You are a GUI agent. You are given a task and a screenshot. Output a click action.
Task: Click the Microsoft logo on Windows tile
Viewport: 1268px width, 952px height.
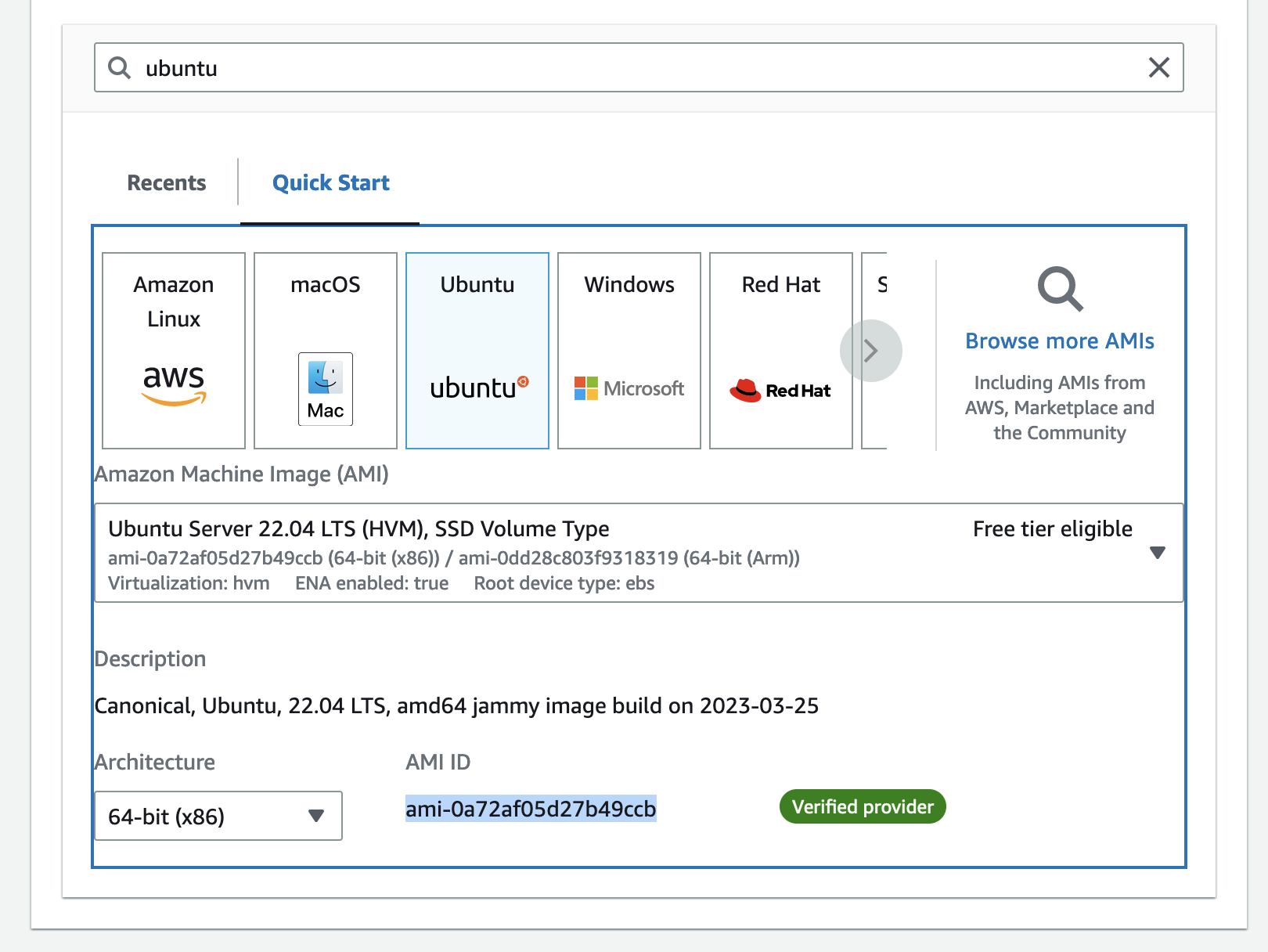(629, 388)
